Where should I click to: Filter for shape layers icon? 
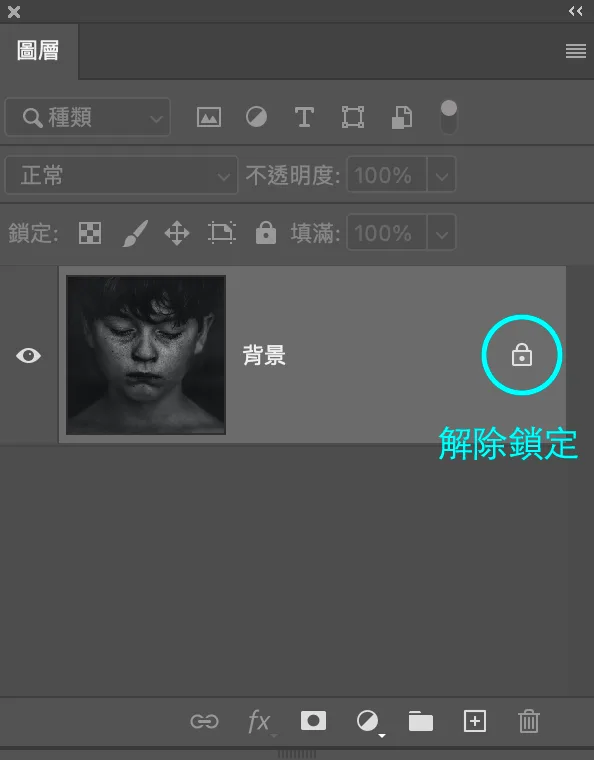pyautogui.click(x=353, y=117)
